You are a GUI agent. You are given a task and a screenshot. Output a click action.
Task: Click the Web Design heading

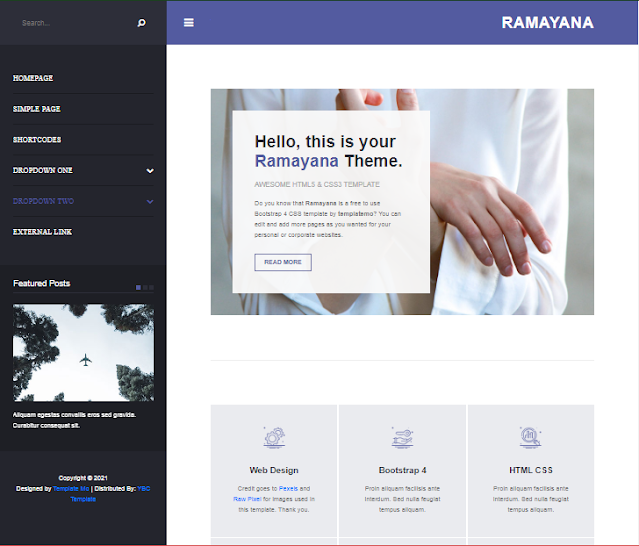274,470
